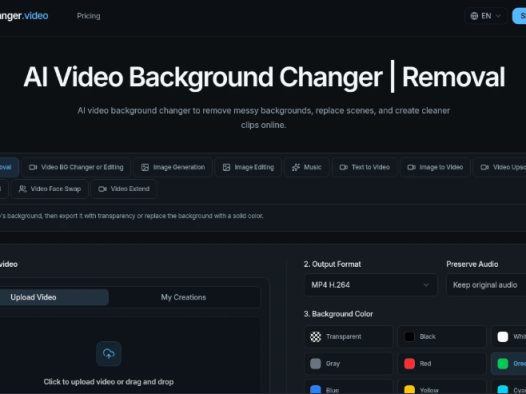The height and width of the screenshot is (394, 526).
Task: Open the MP4 H.264 output format dropdown
Action: 371,285
